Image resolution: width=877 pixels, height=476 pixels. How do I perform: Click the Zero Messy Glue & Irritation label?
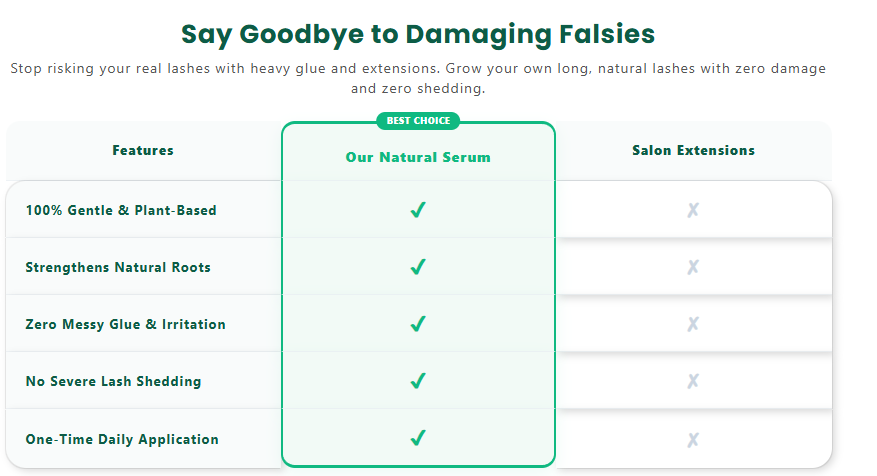(x=125, y=324)
